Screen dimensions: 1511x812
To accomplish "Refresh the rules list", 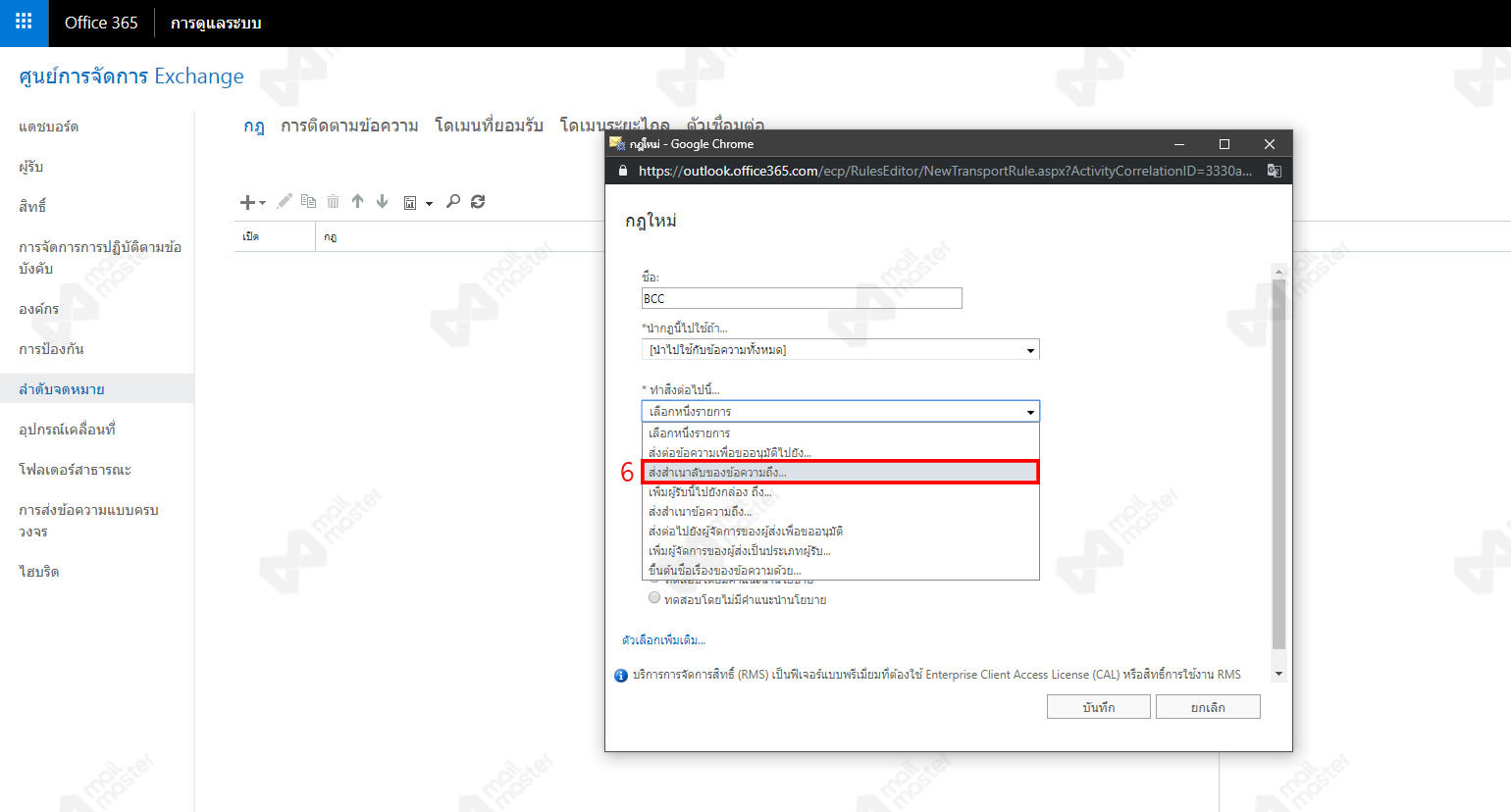I will point(478,201).
